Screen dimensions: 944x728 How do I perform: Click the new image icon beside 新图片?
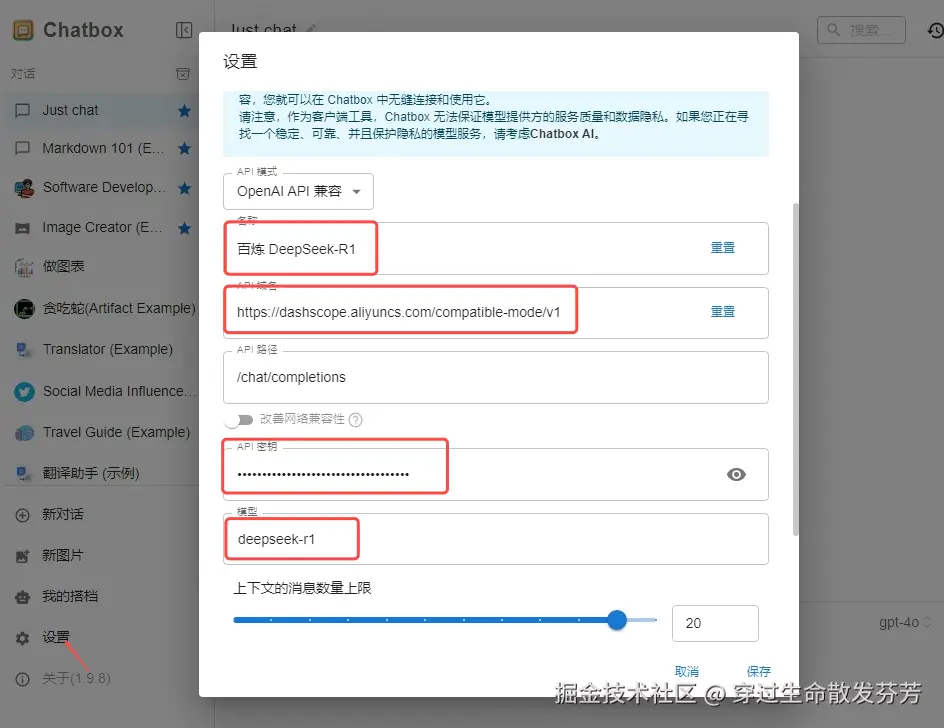point(22,556)
